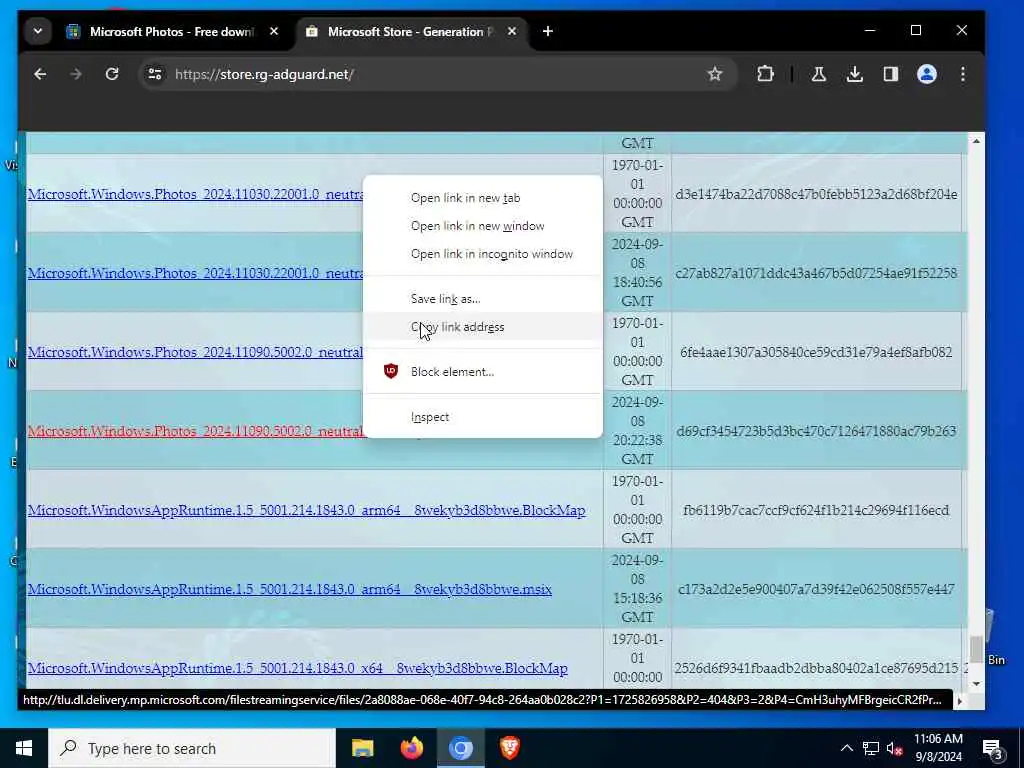Go back to the previous page

coord(40,74)
